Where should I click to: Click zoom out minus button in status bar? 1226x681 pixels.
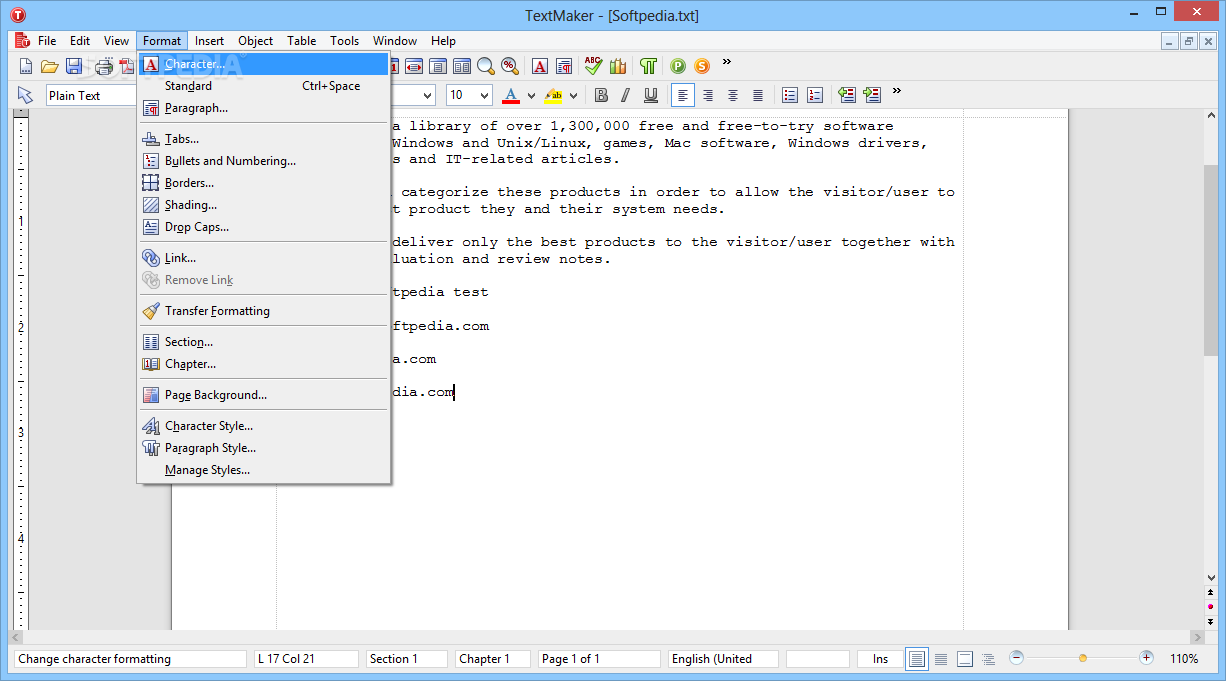1017,658
